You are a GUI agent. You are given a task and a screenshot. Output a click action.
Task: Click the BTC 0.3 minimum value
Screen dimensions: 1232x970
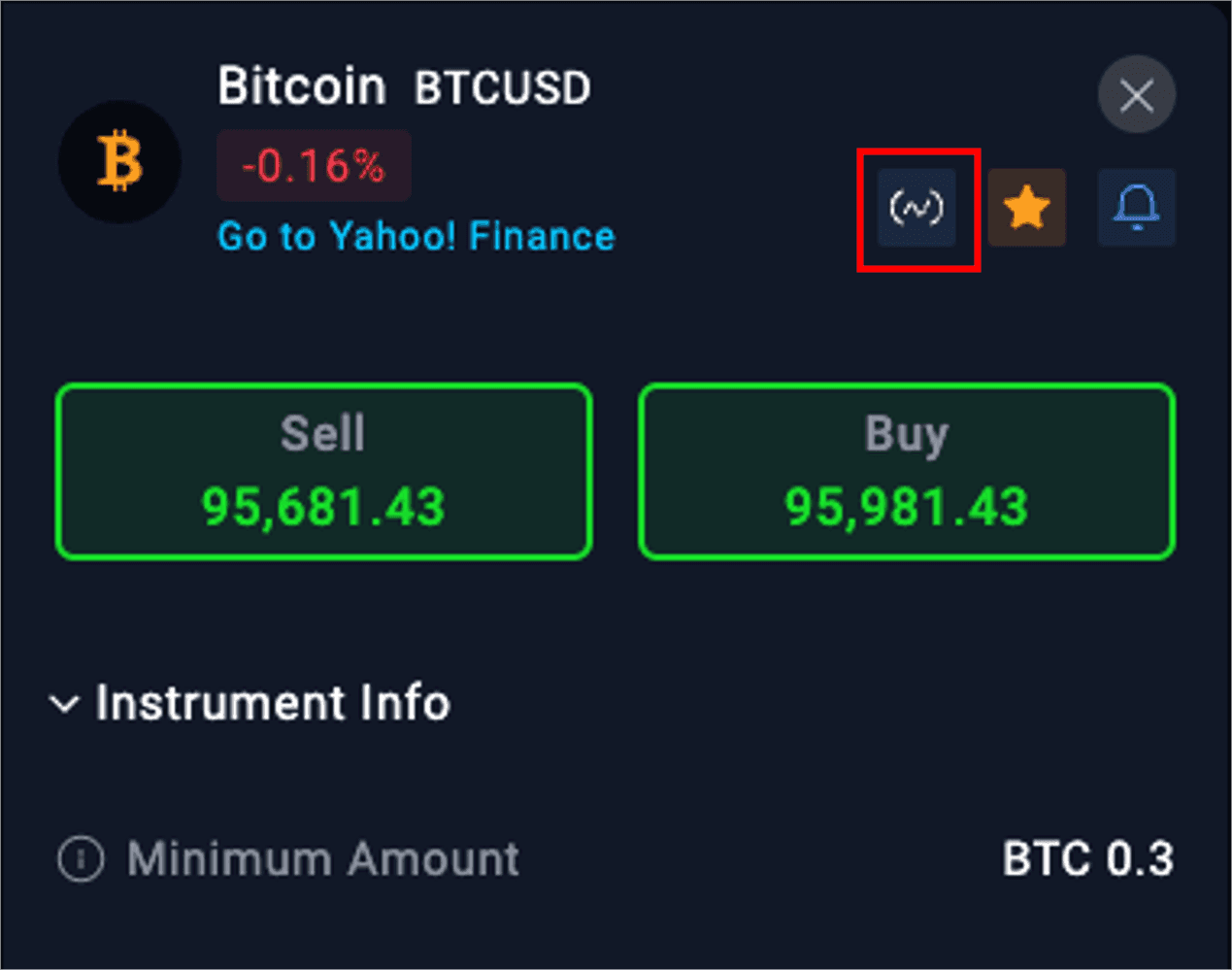[1087, 859]
